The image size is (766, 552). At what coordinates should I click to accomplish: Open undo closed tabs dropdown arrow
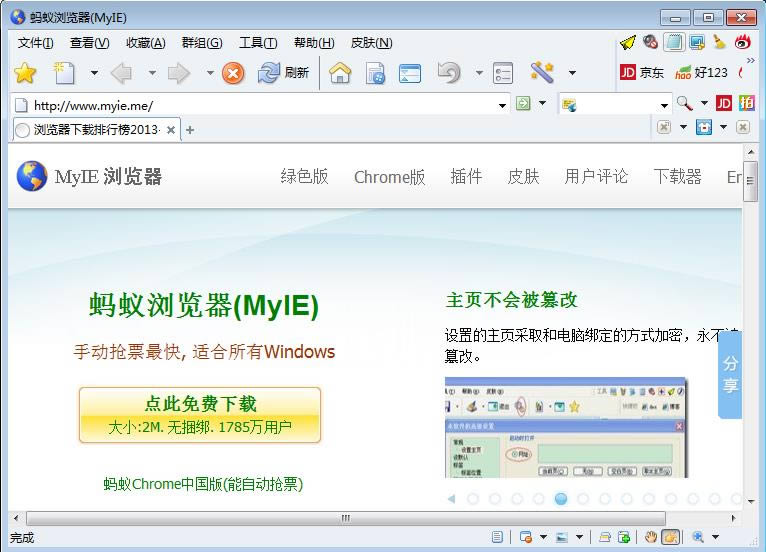479,73
